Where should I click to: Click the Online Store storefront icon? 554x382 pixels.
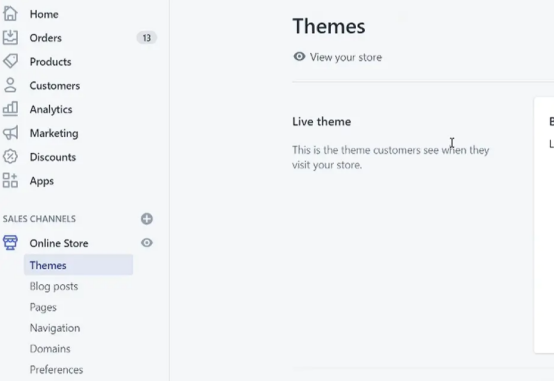click(x=10, y=243)
